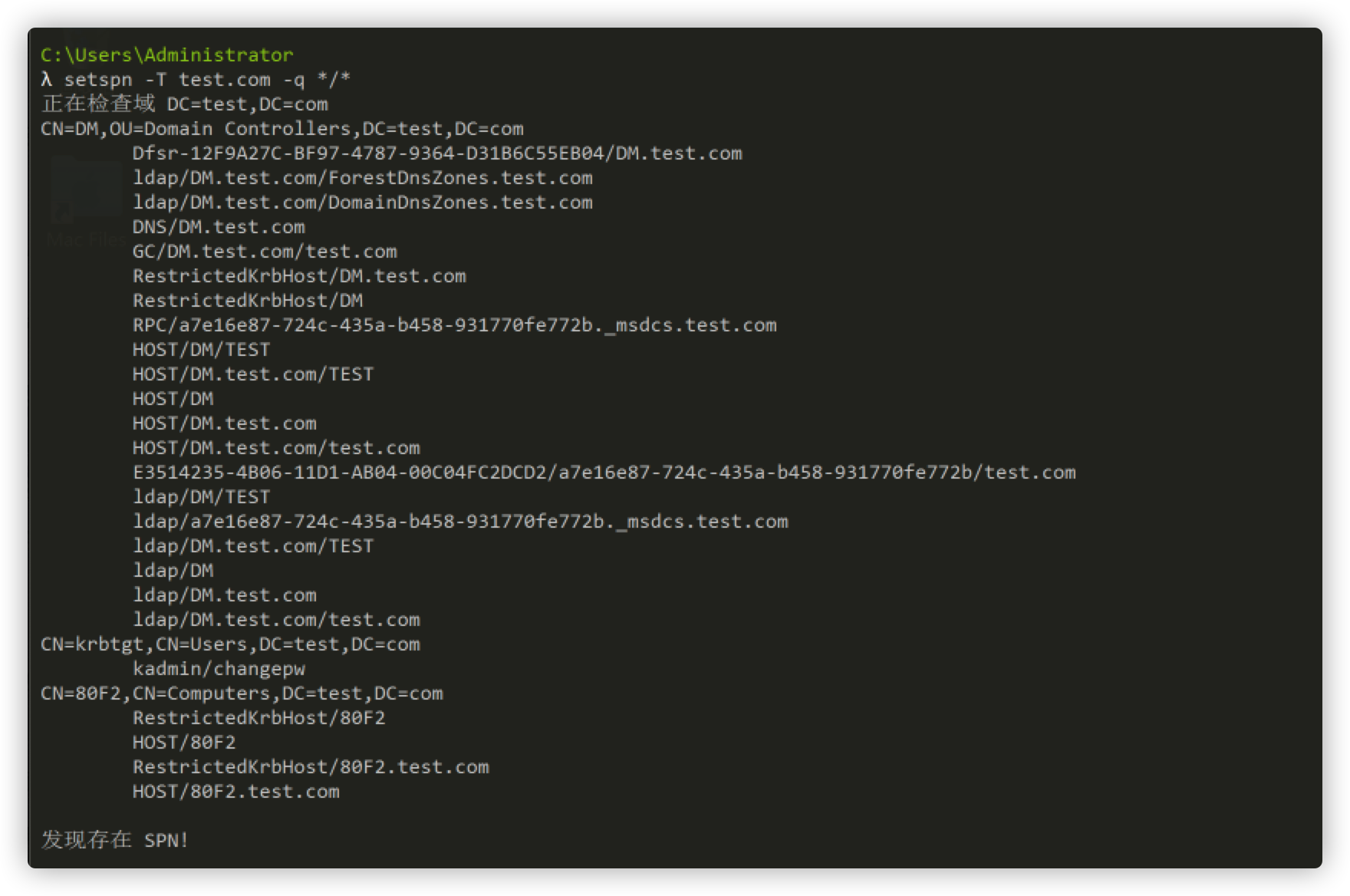Select RestrictedKrbHost/DM.test.com line
The image size is (1350, 896).
point(299,276)
